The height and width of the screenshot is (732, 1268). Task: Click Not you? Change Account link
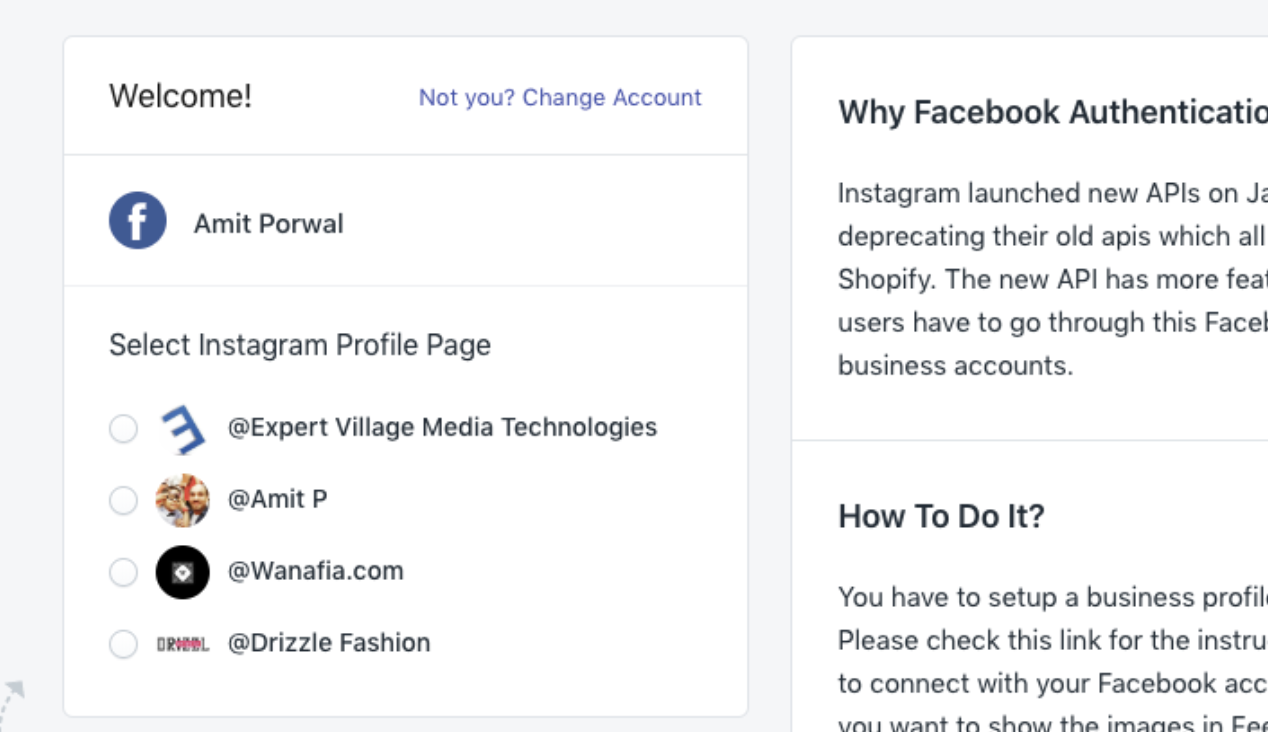560,97
